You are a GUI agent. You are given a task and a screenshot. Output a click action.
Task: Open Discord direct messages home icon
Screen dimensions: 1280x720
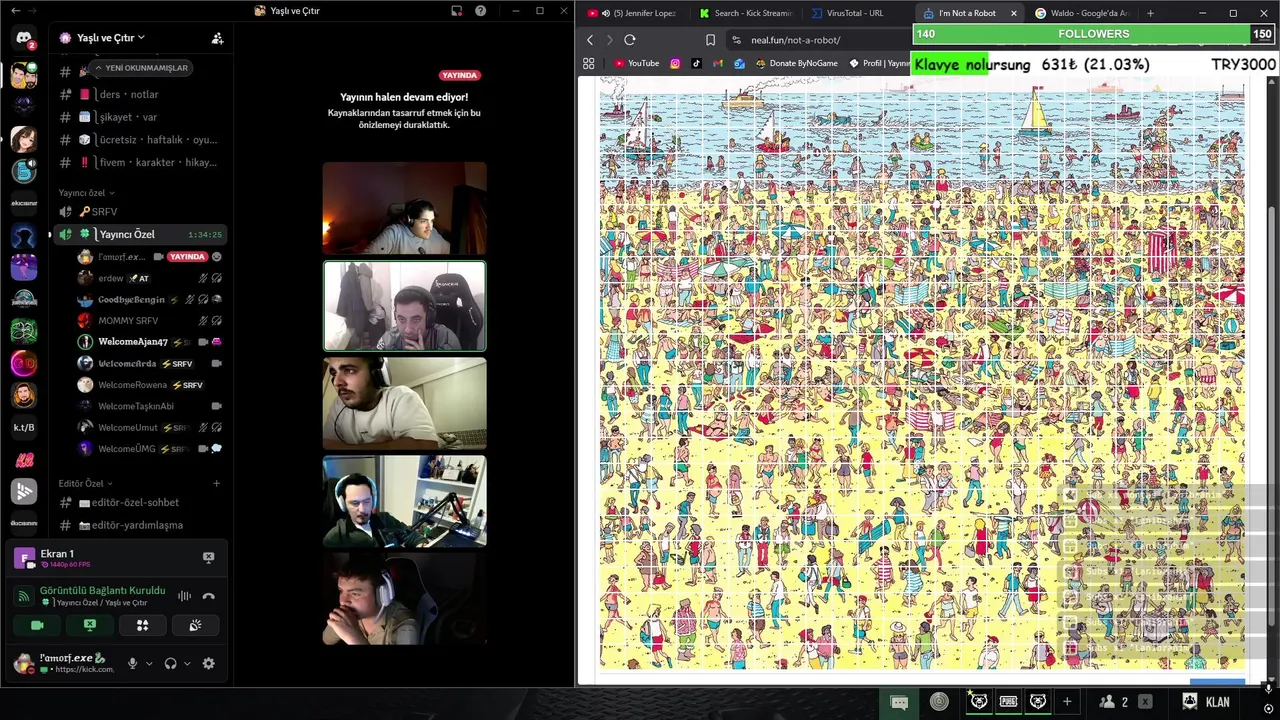[24, 39]
